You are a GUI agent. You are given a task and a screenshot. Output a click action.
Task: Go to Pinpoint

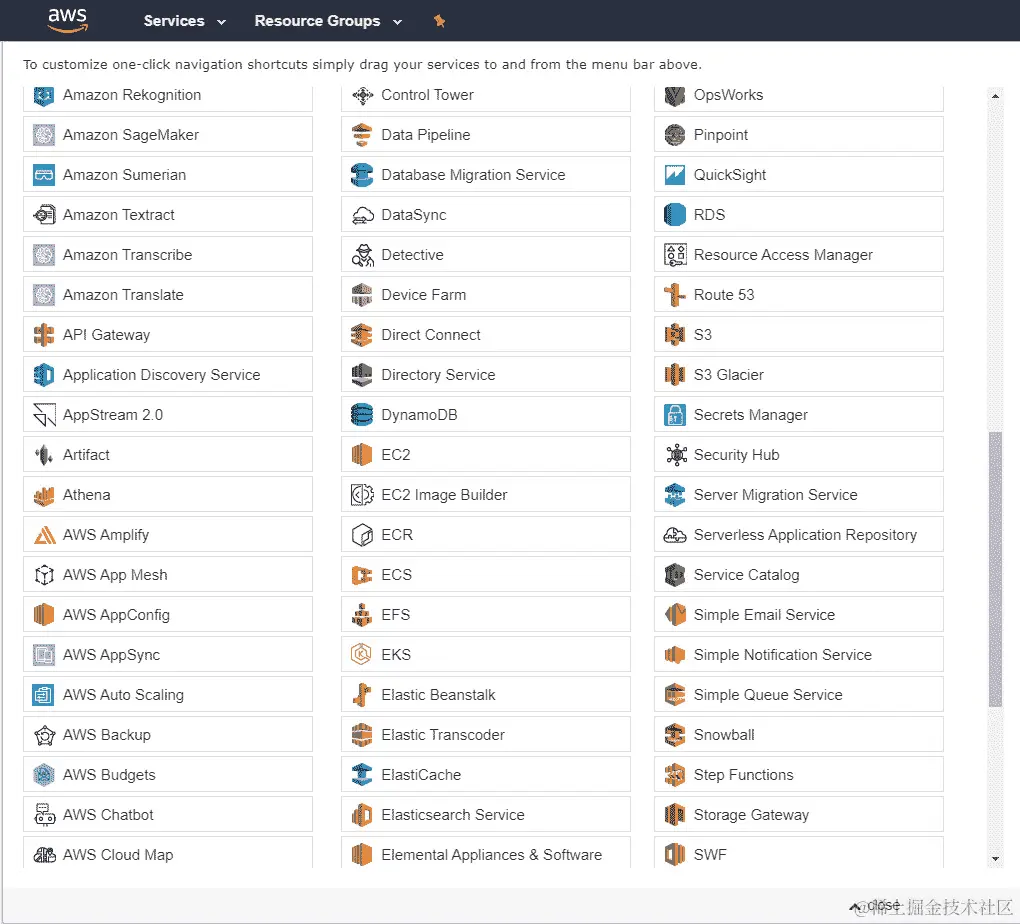[799, 135]
